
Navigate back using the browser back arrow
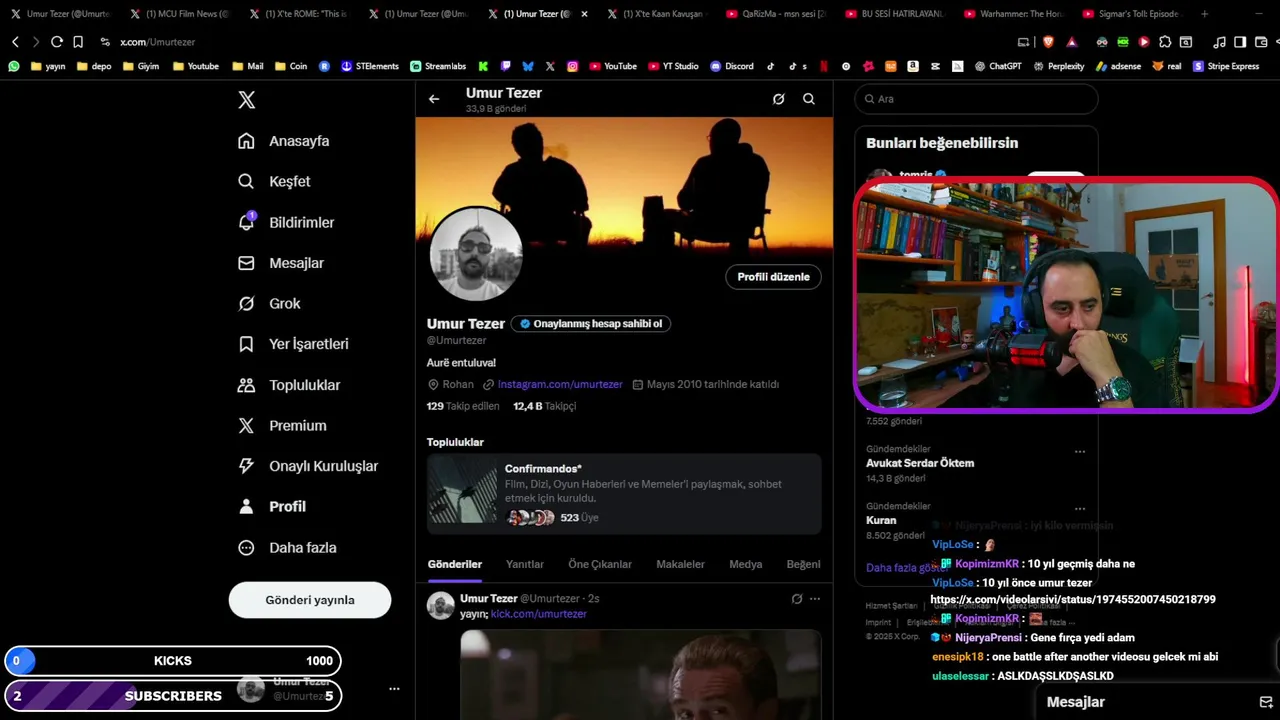15,42
